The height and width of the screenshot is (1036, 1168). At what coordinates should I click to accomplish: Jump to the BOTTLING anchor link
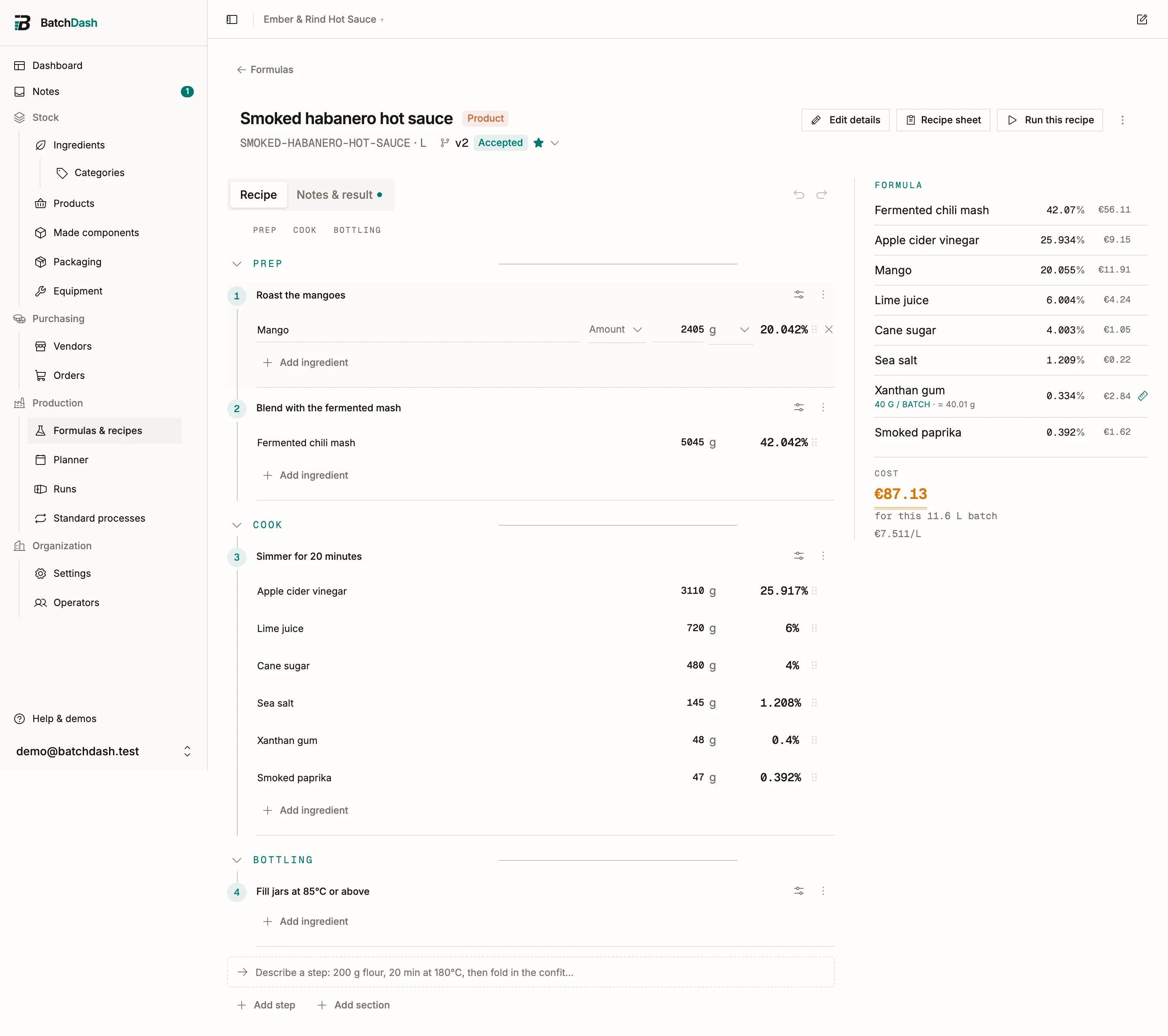pyautogui.click(x=357, y=230)
